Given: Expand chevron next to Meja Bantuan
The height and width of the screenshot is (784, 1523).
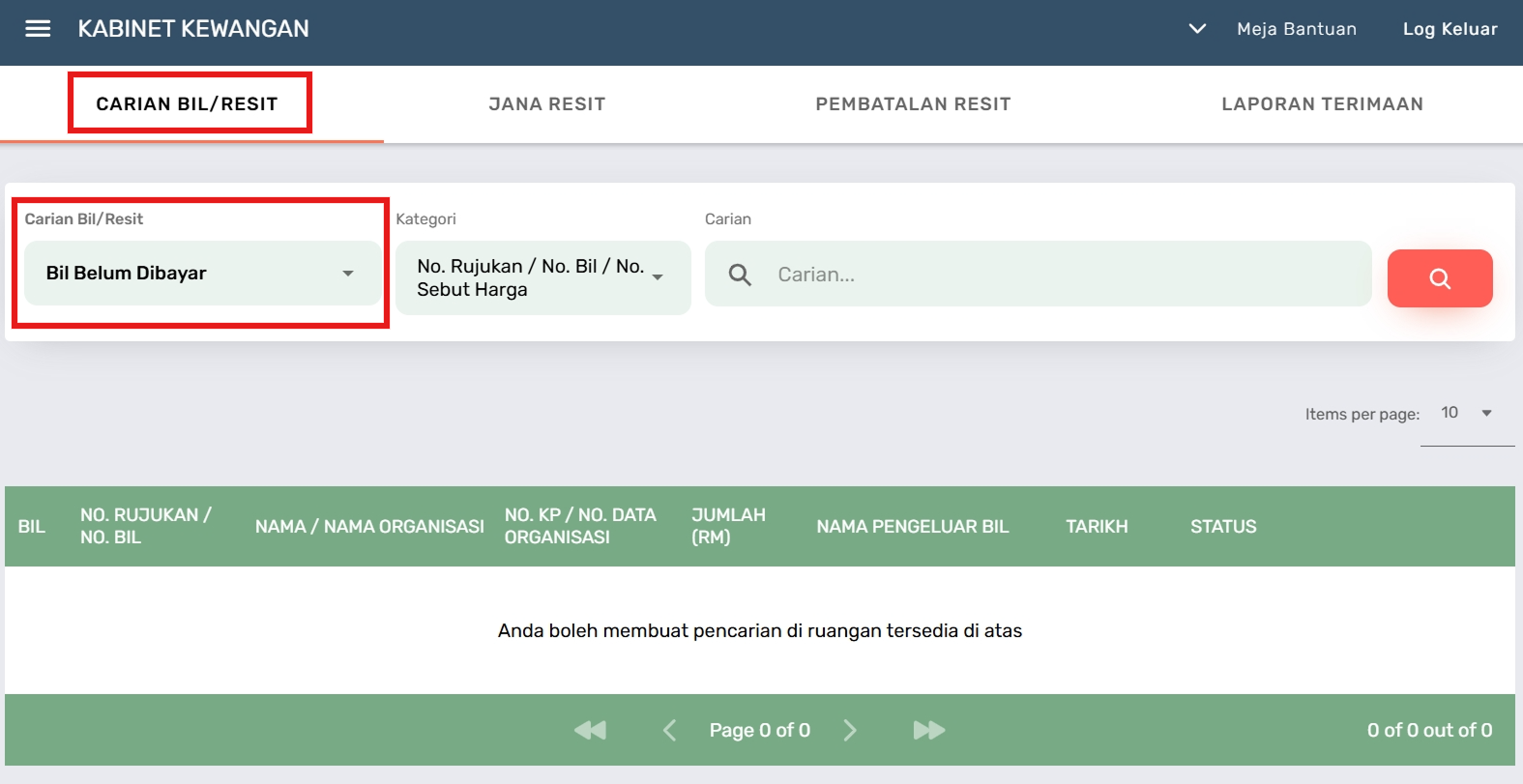Looking at the screenshot, I should click(1197, 29).
